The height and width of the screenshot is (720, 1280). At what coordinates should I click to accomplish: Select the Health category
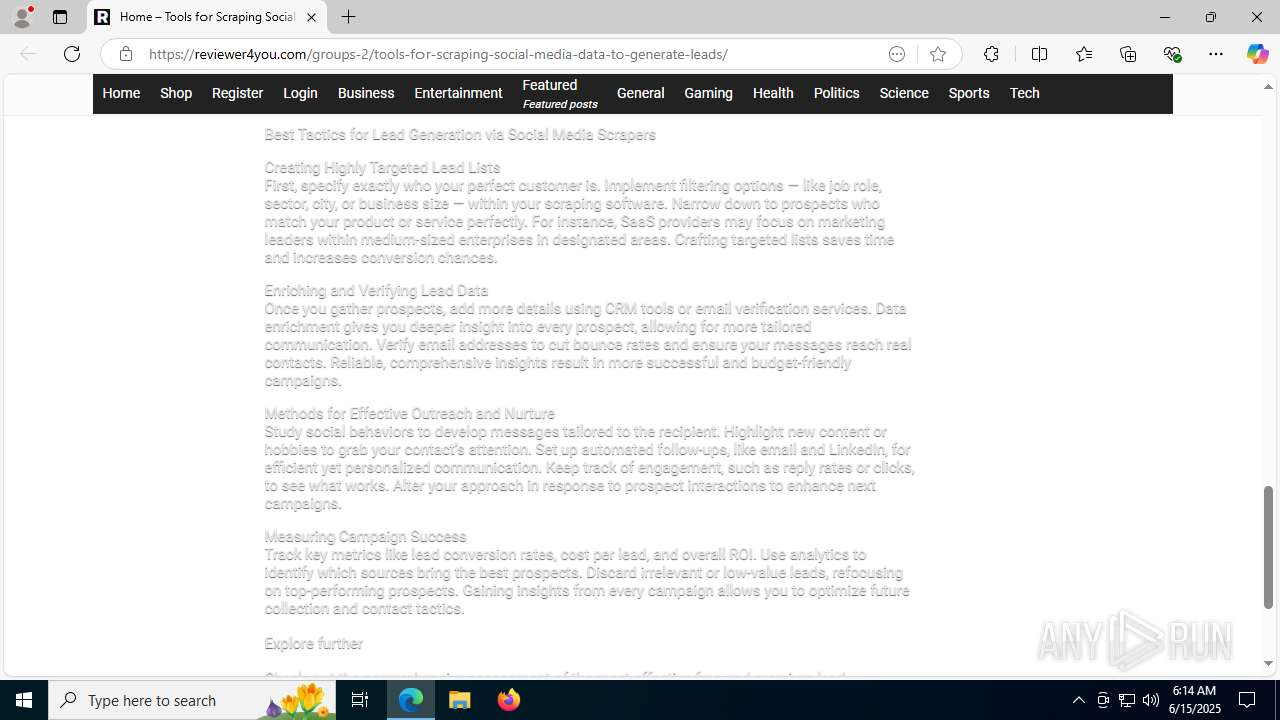click(773, 93)
